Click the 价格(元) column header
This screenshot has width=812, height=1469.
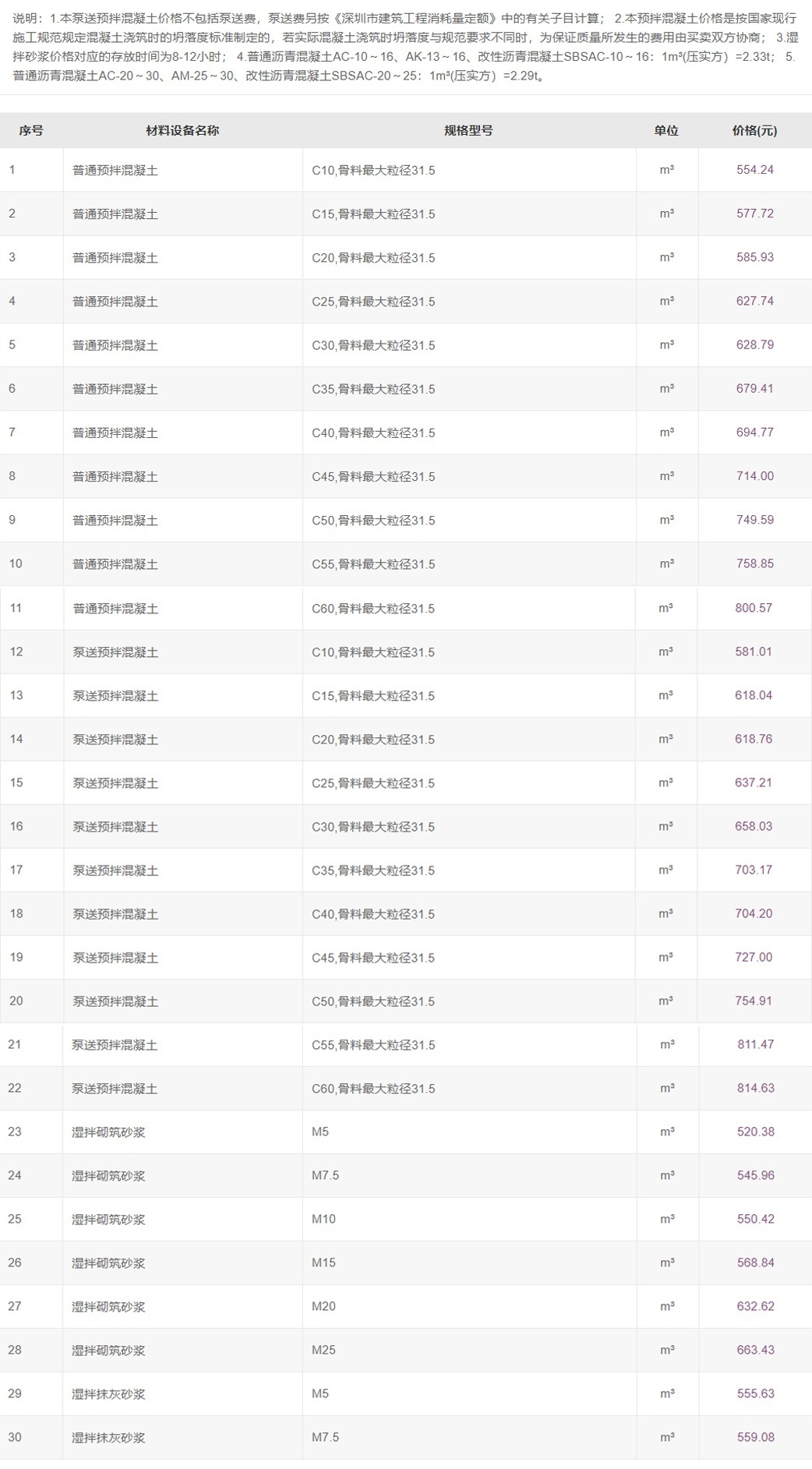point(754,131)
